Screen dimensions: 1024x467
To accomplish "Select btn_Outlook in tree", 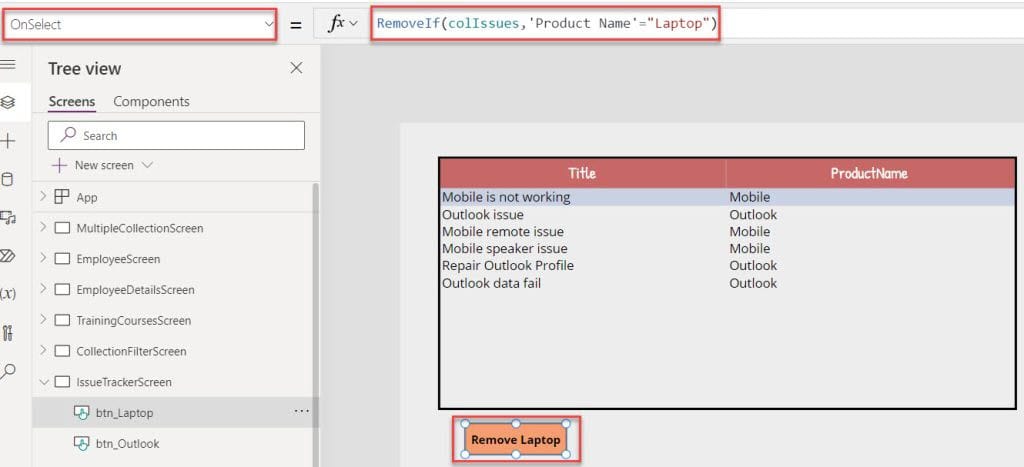I will pos(127,443).
